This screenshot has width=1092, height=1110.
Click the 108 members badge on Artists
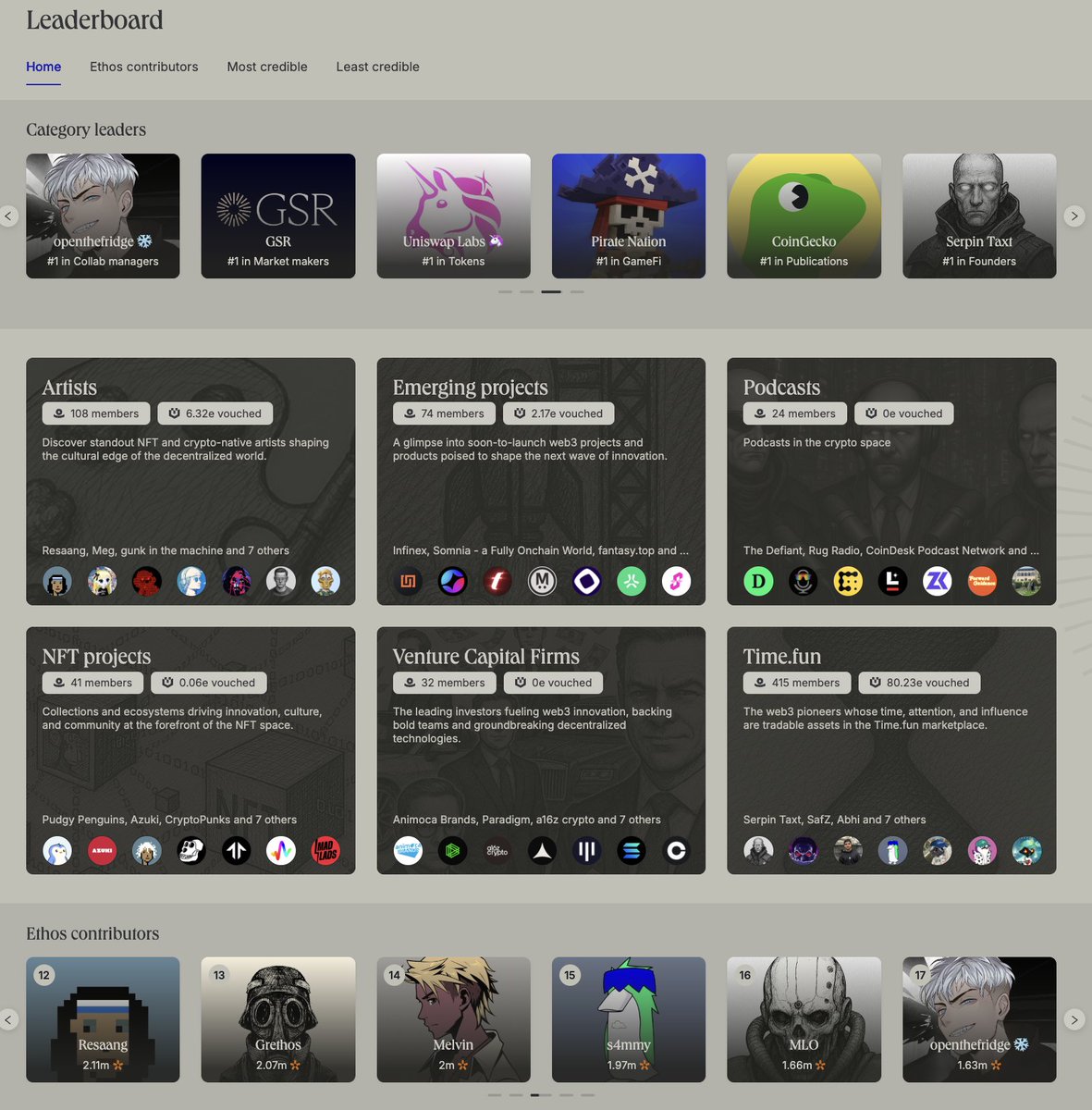click(96, 413)
